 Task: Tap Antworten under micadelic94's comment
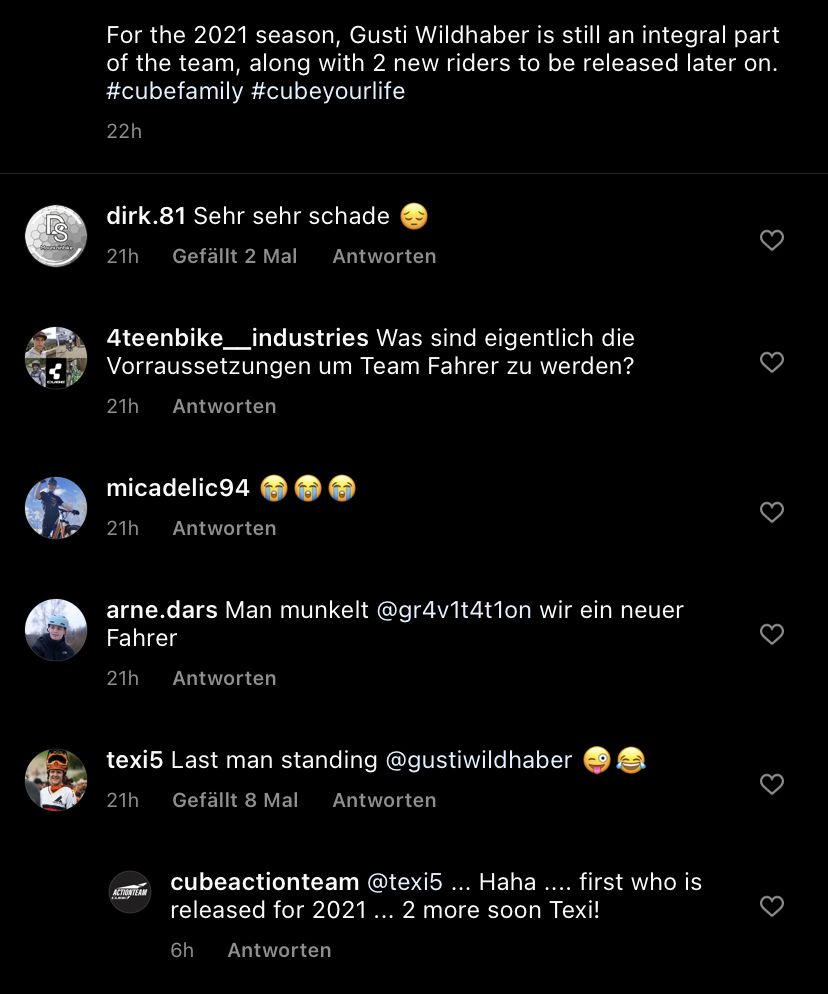(224, 528)
